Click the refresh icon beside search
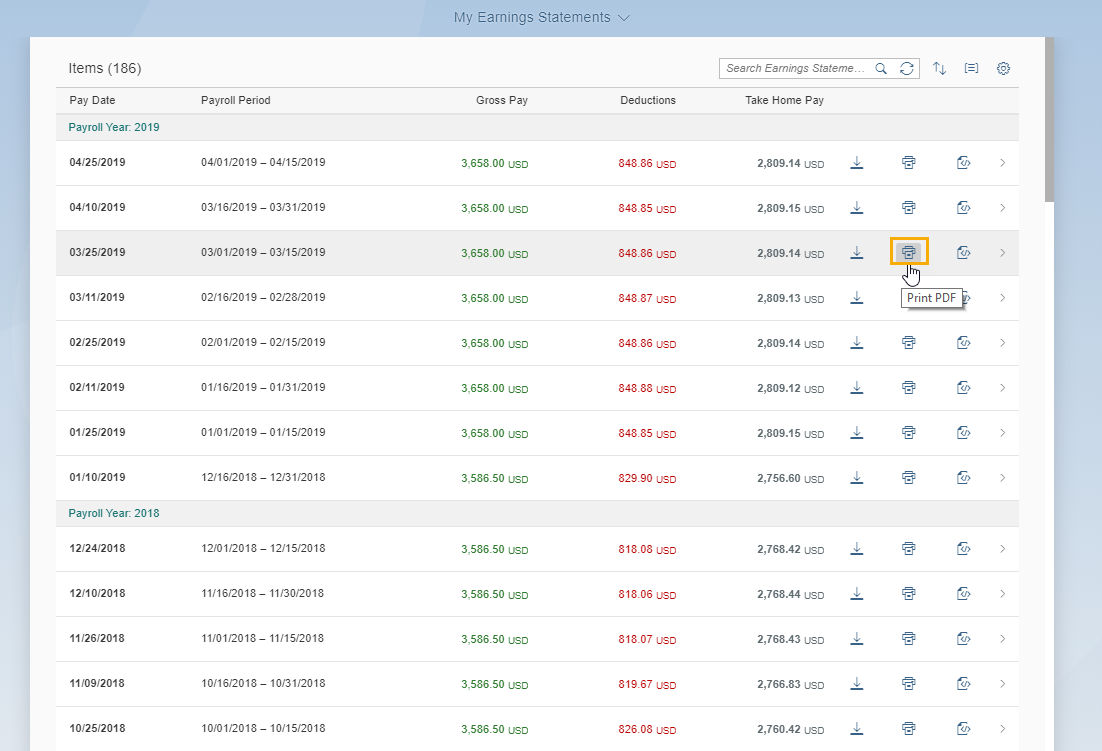The image size is (1102, 751). (906, 69)
